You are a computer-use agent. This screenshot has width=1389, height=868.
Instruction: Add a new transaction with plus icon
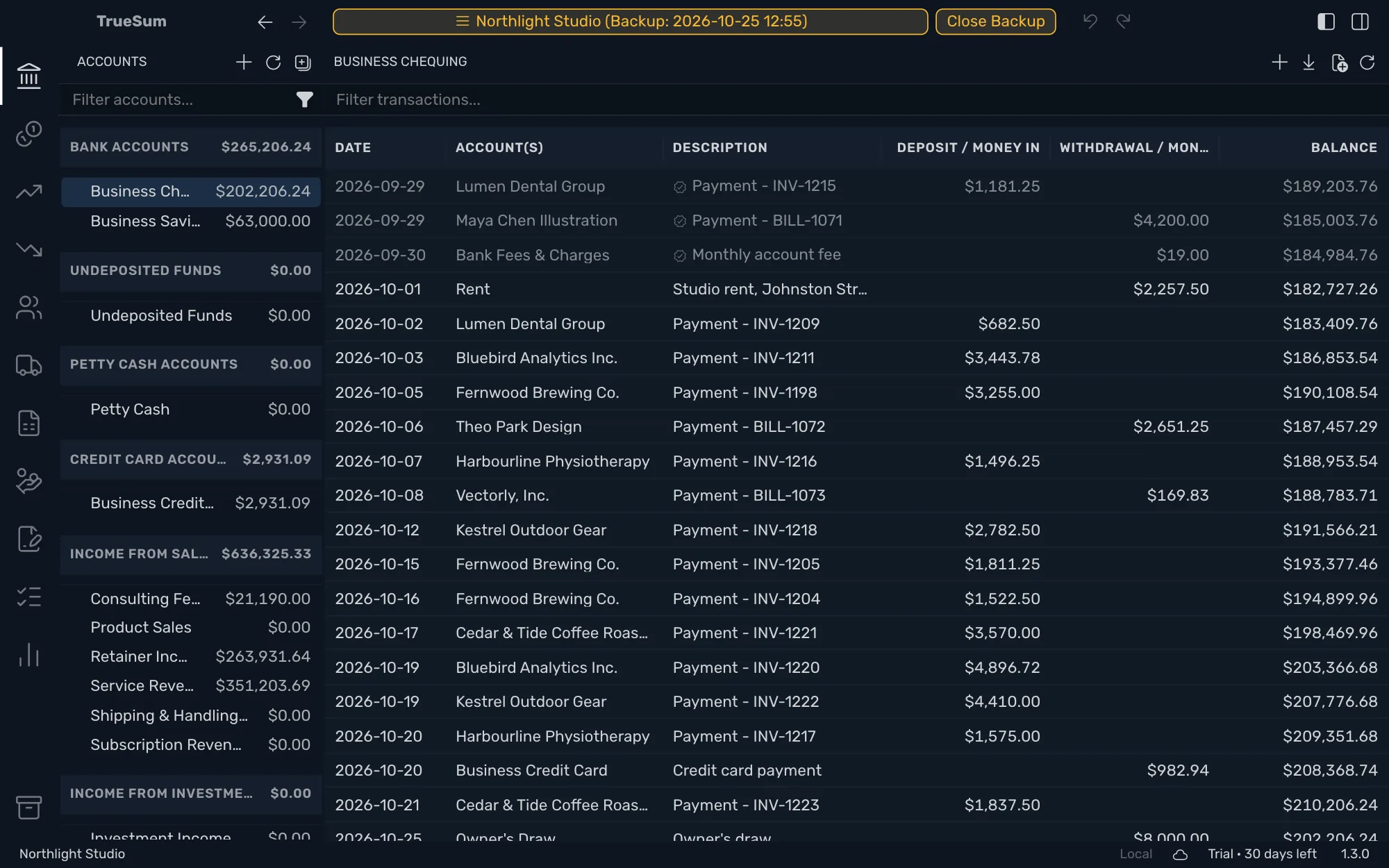point(1279,62)
